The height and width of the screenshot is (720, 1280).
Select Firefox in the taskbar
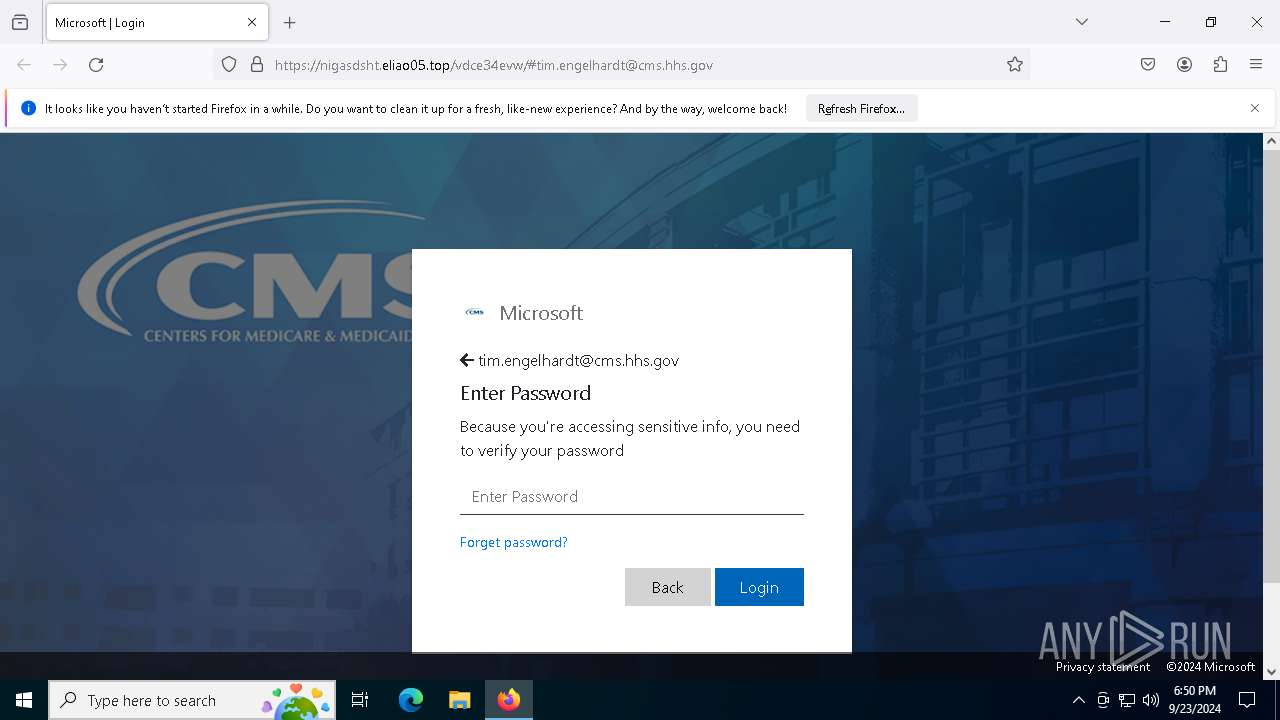[509, 700]
